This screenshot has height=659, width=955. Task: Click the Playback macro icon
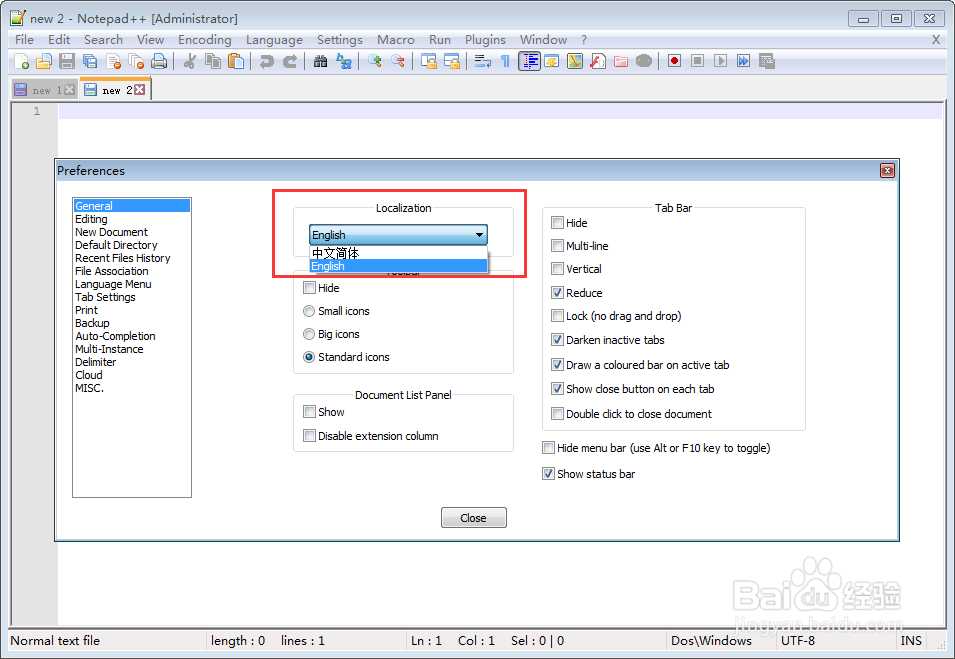tap(721, 61)
